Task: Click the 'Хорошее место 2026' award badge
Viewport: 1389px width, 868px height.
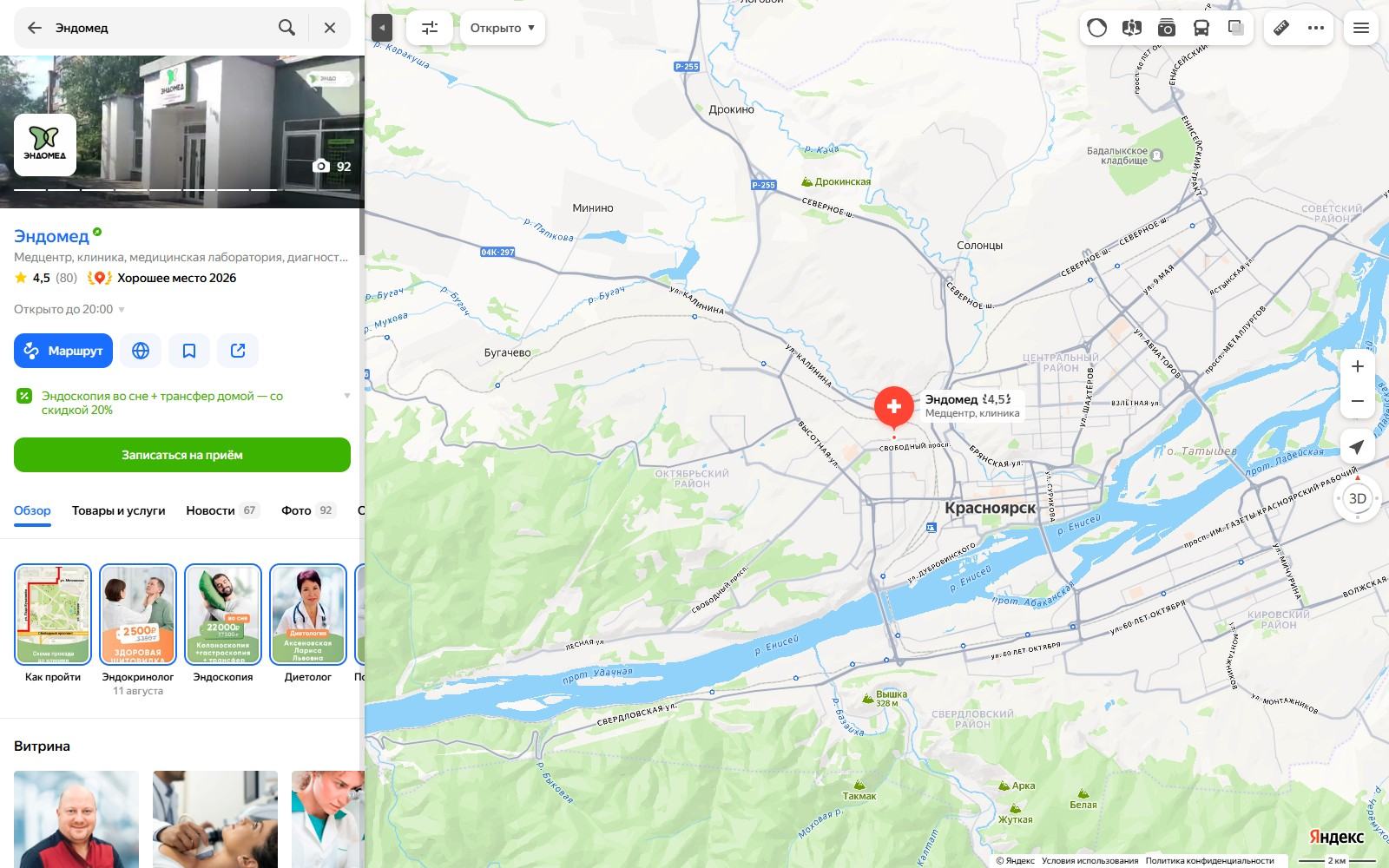Action: (x=162, y=278)
